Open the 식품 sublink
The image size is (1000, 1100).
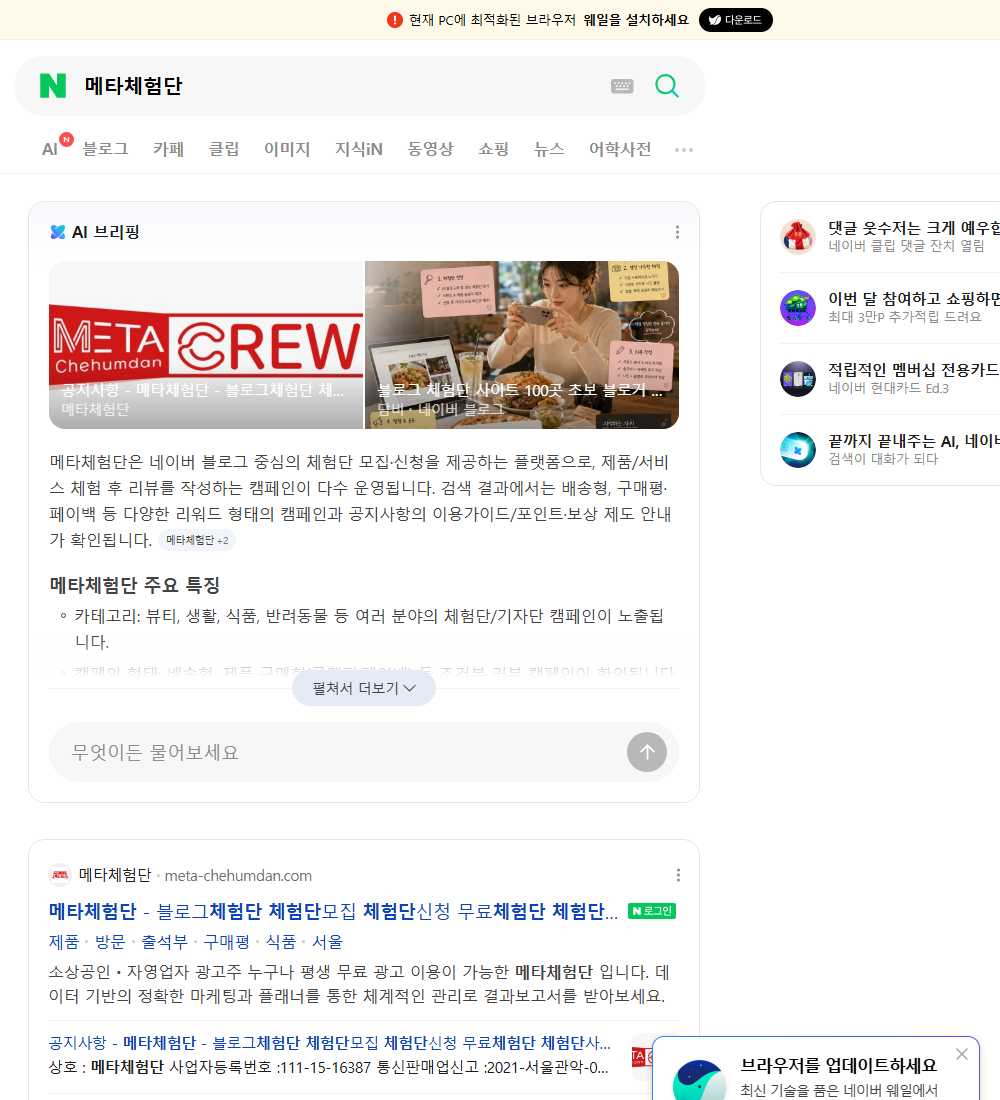[281, 941]
